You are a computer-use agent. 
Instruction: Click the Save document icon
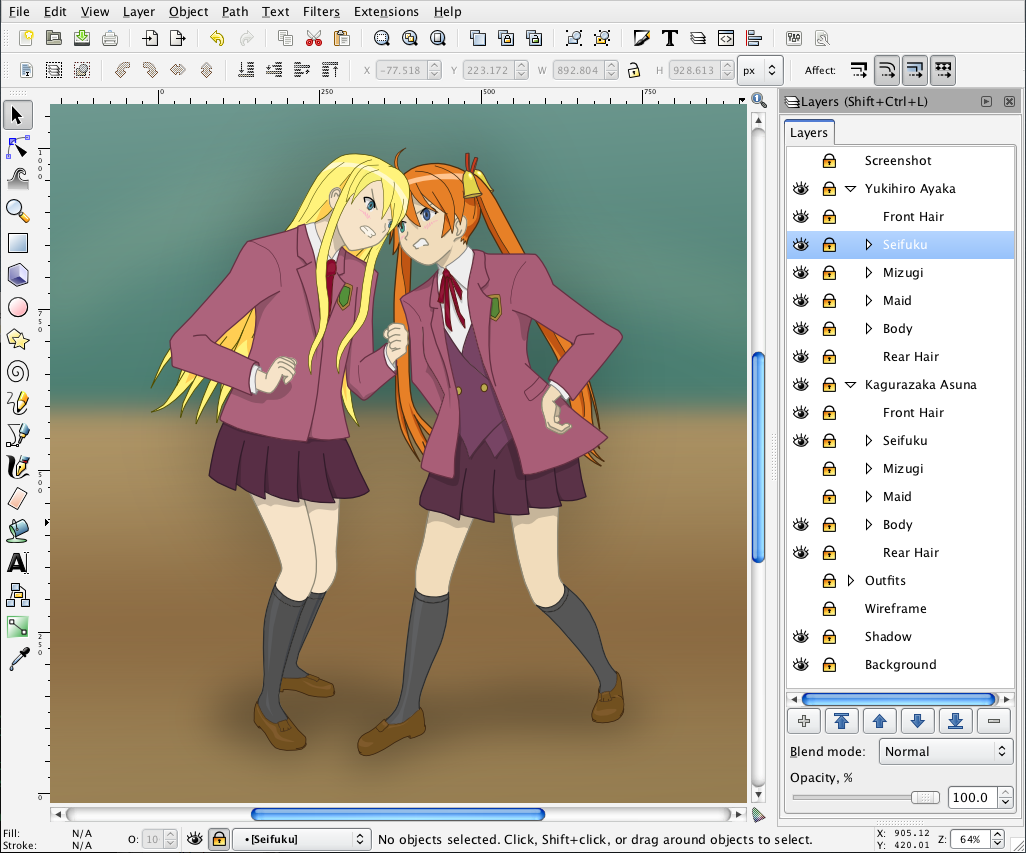coord(82,38)
